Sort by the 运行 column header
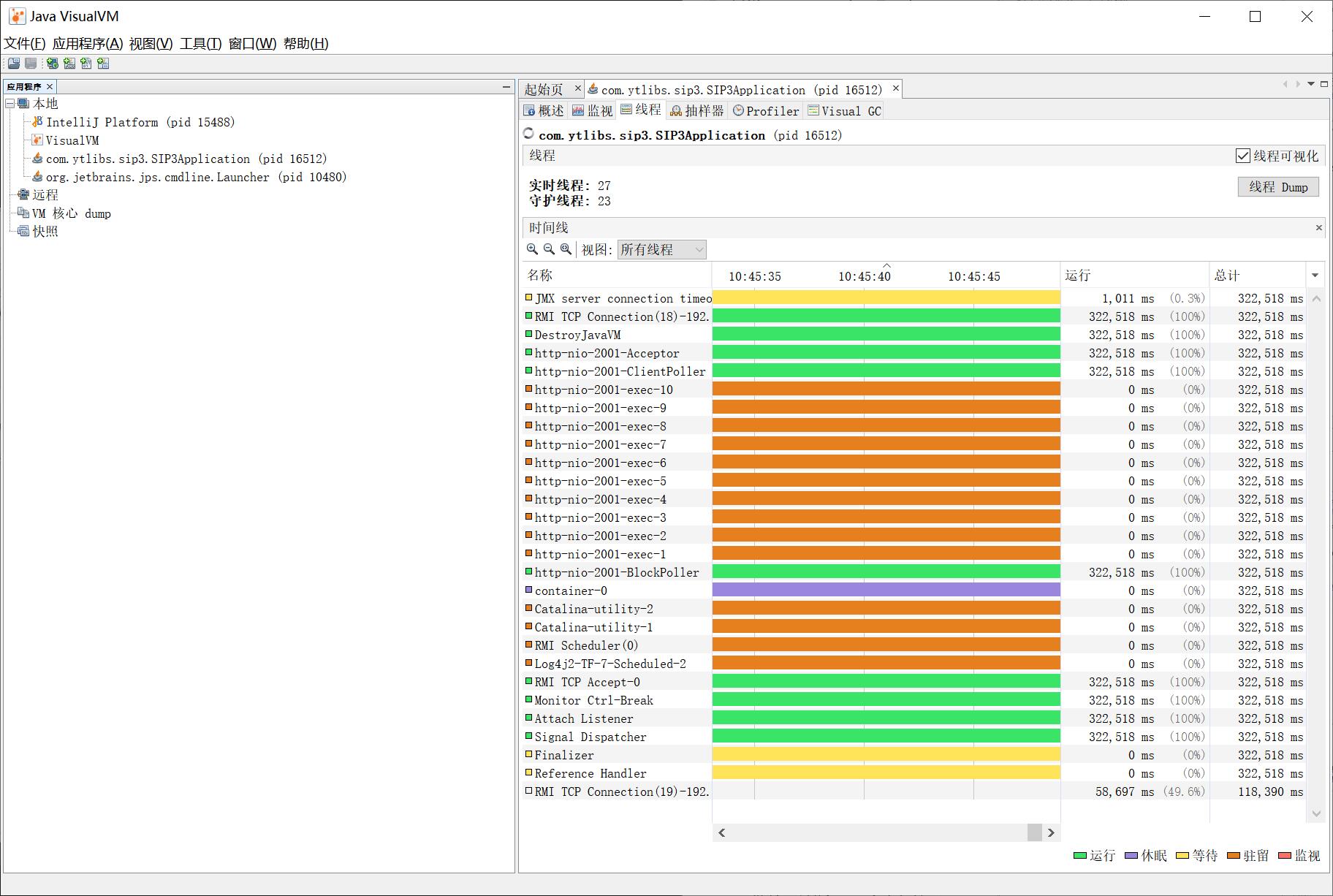Viewport: 1333px width, 896px height. point(1135,276)
